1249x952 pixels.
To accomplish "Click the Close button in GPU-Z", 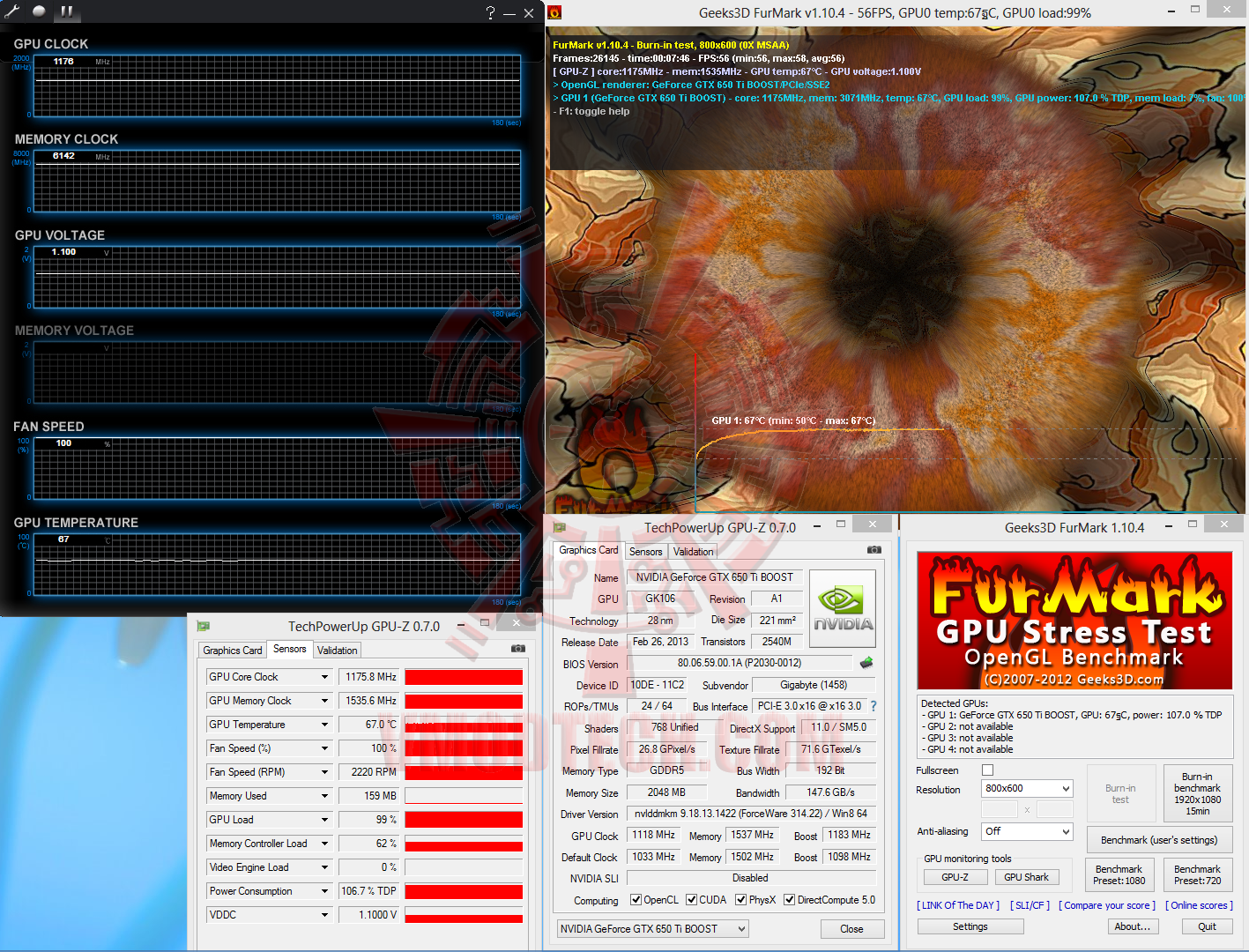I will [x=851, y=929].
